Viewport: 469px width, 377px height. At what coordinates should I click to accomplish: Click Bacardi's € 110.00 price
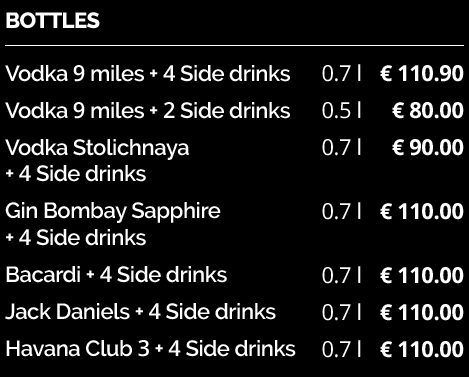click(422, 275)
